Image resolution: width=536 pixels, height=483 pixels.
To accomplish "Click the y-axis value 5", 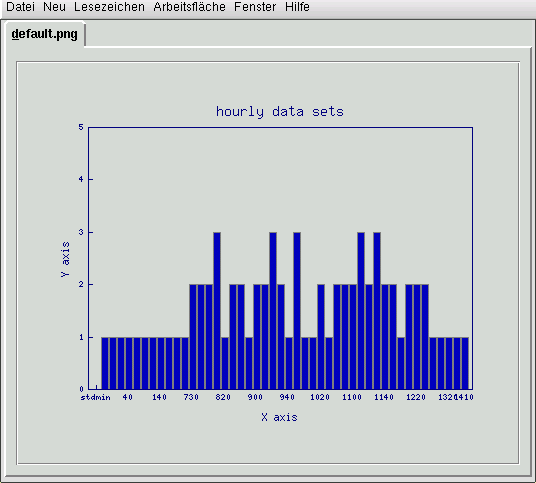I will 81,127.
